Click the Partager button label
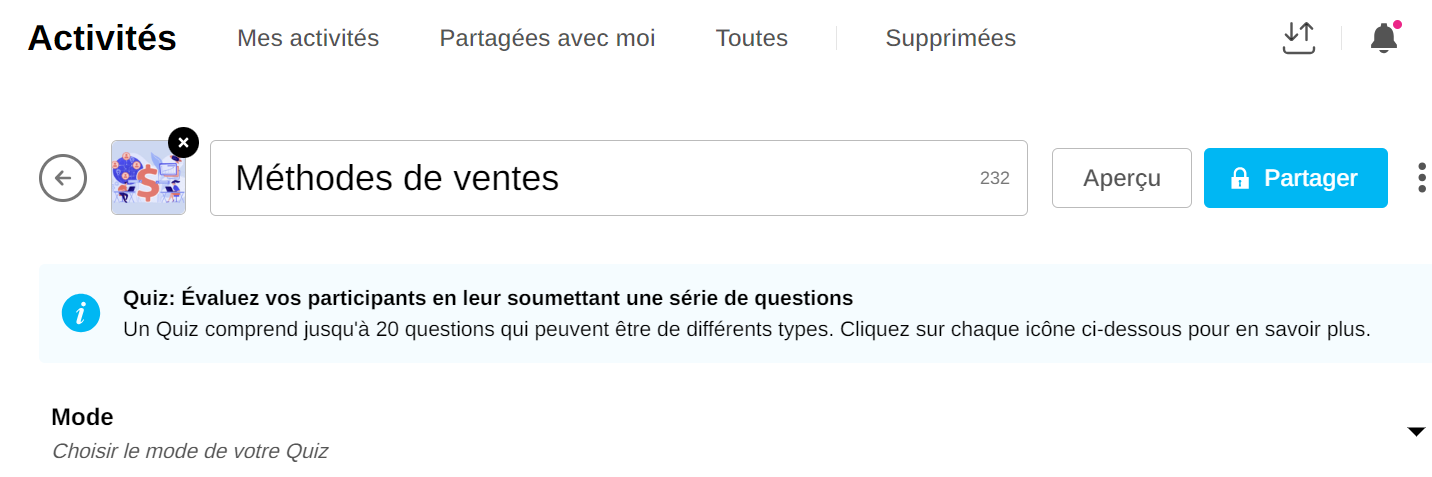This screenshot has height=477, width=1432. [x=1310, y=178]
